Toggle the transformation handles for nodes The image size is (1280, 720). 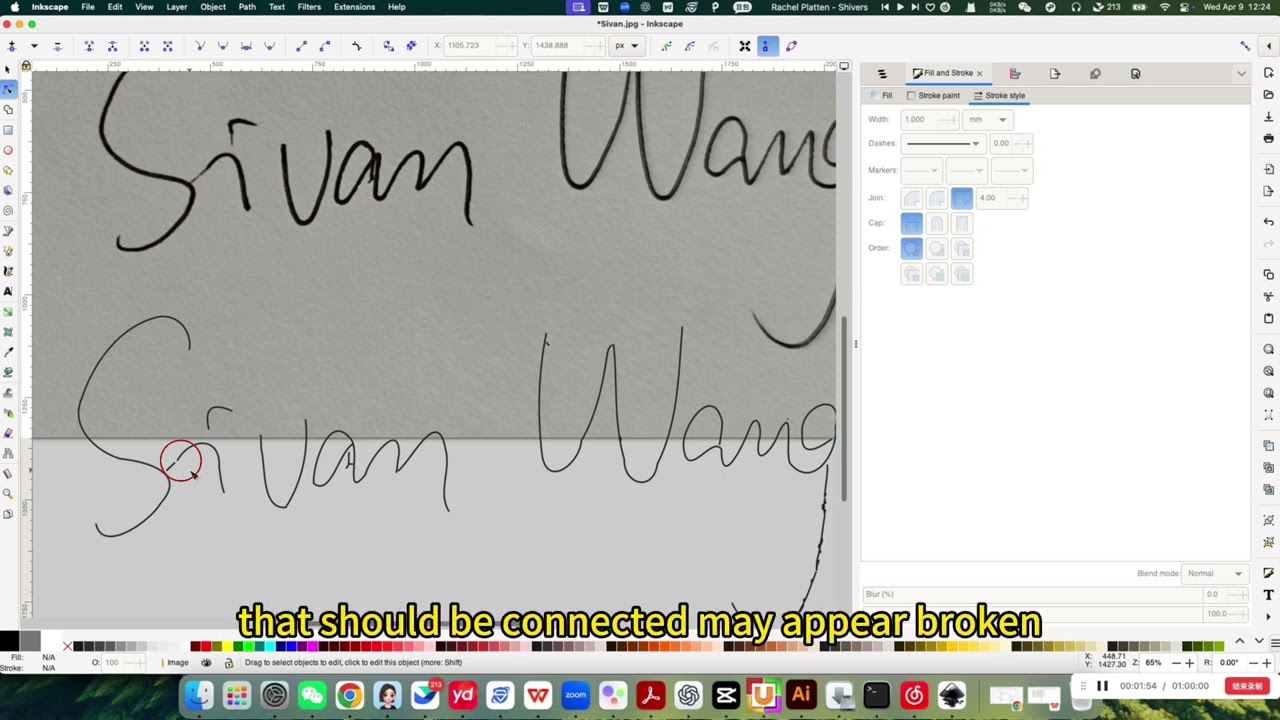coord(745,46)
